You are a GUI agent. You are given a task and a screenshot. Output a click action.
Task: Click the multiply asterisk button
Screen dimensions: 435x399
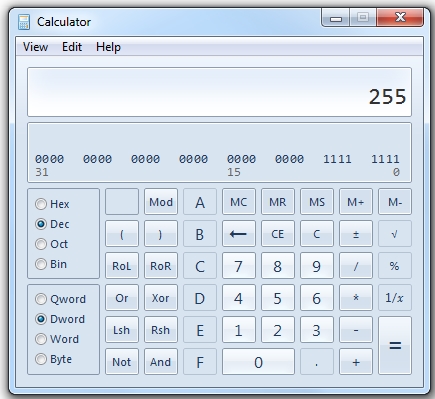click(x=356, y=298)
